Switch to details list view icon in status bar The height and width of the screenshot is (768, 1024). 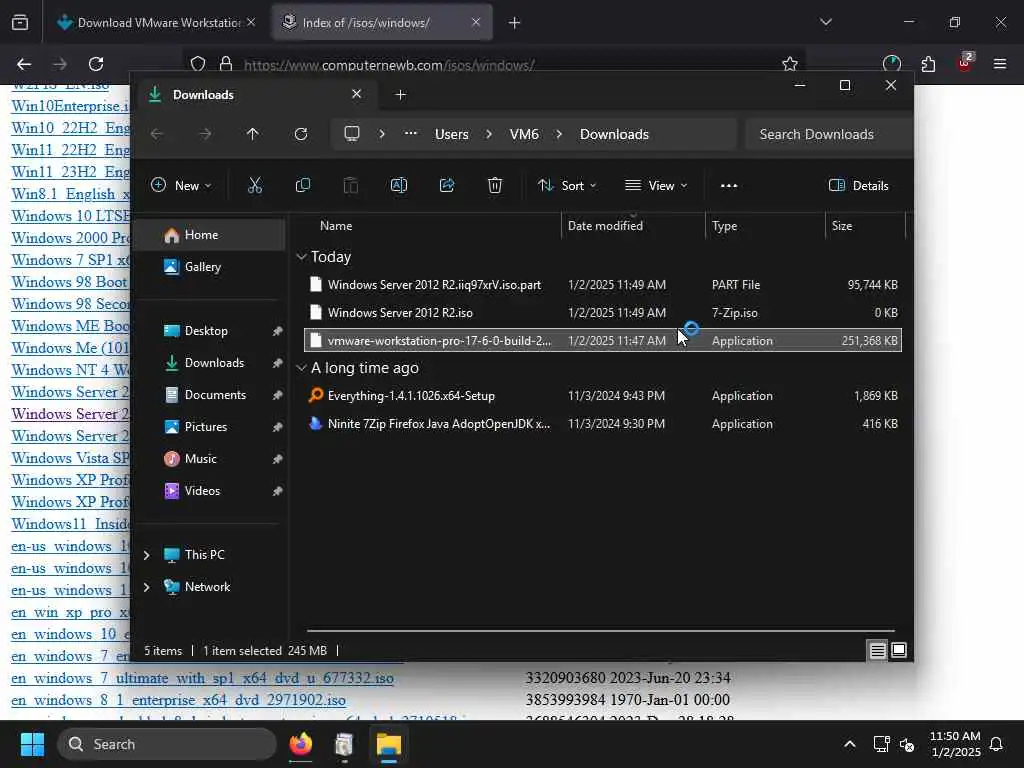(878, 650)
